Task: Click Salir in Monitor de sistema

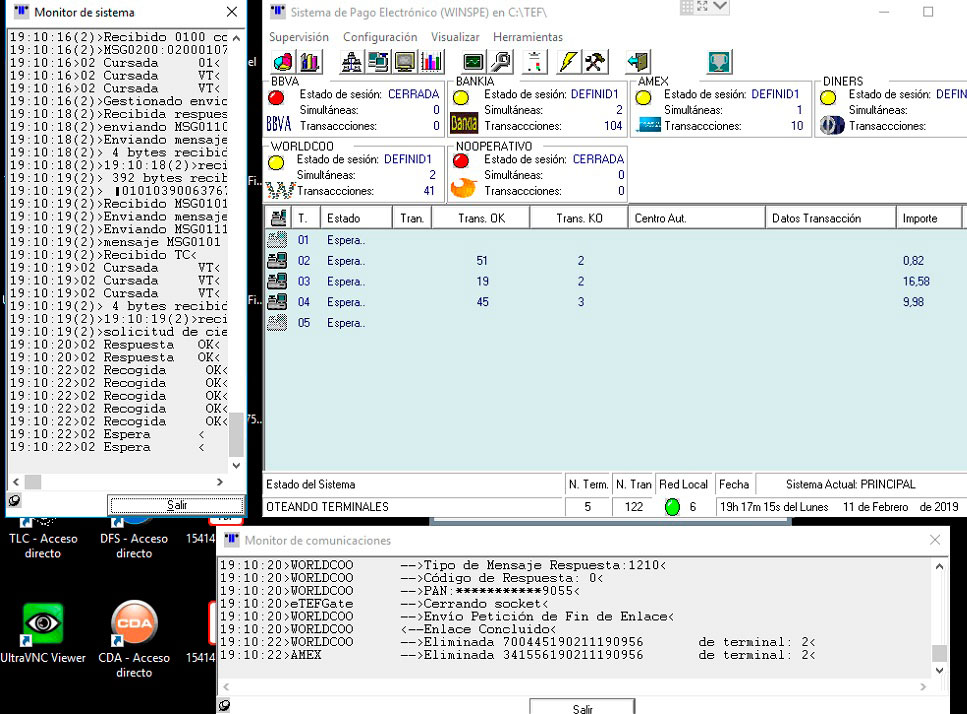Action: point(176,505)
